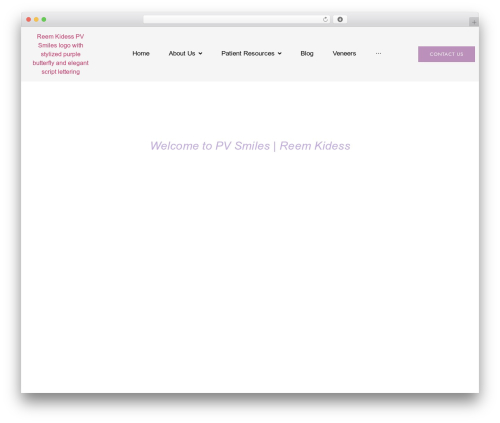Focus the browser address bar
The height and width of the screenshot is (423, 500).
click(x=237, y=20)
